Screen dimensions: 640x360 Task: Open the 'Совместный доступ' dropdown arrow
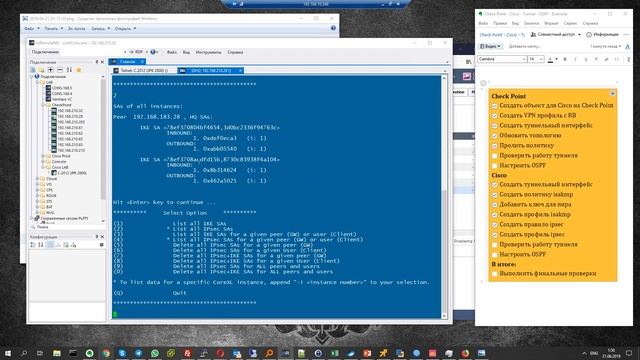tap(579, 35)
